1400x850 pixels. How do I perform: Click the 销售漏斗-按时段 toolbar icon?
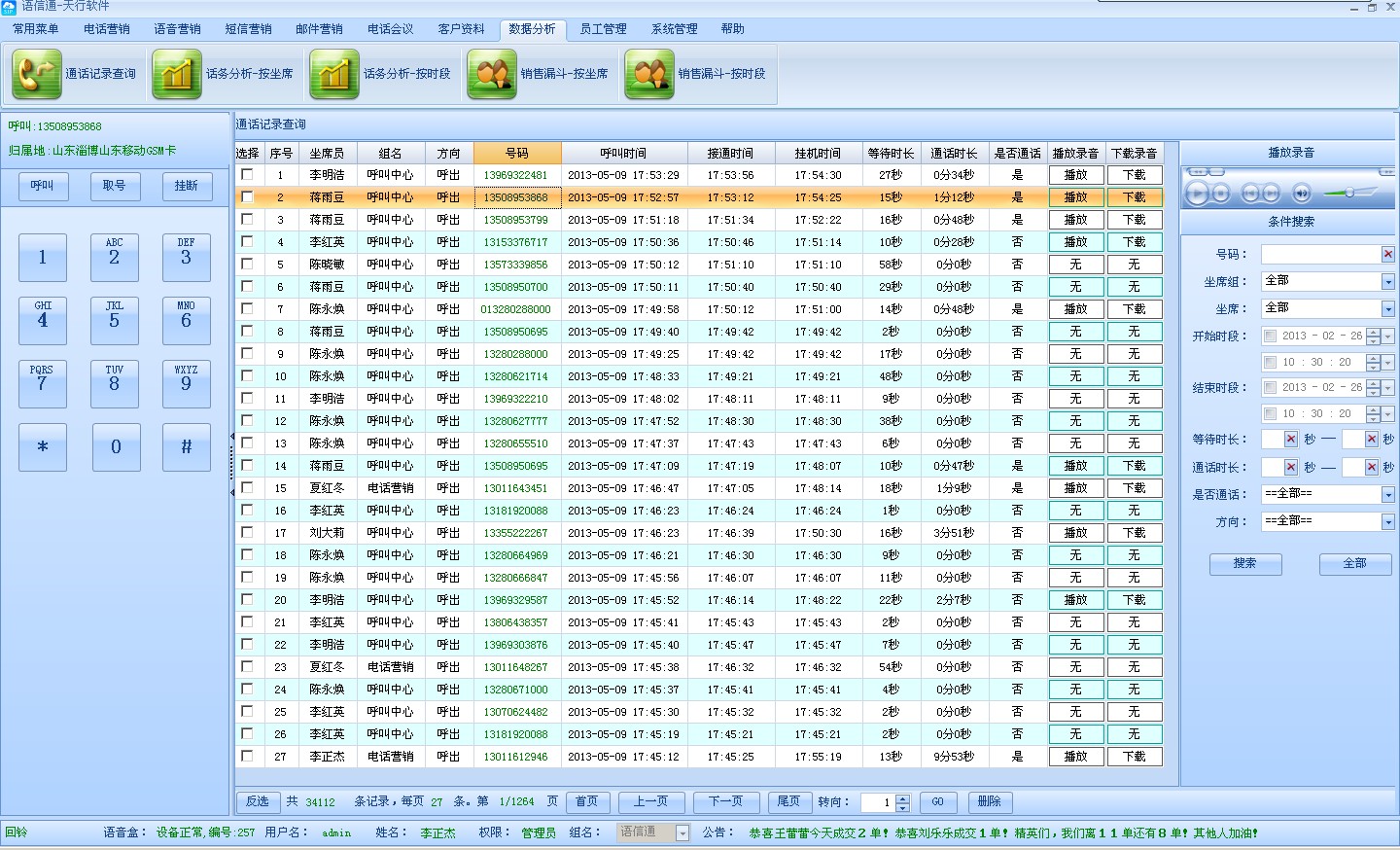649,74
